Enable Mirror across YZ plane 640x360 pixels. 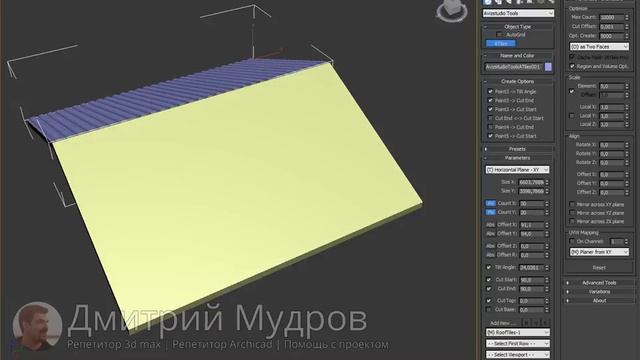[x=572, y=213]
